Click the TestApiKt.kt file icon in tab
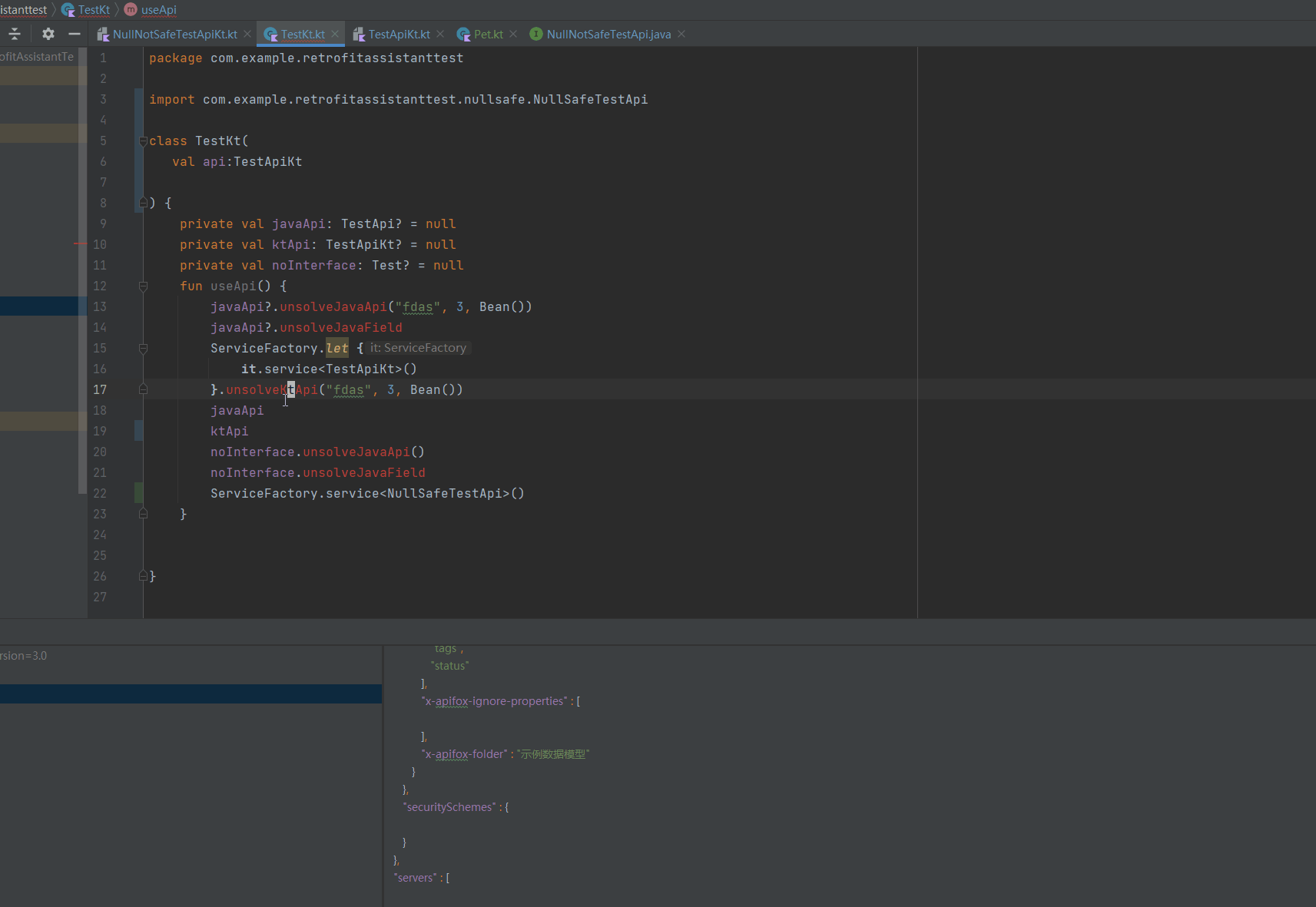The width and height of the screenshot is (1316, 907). click(359, 34)
